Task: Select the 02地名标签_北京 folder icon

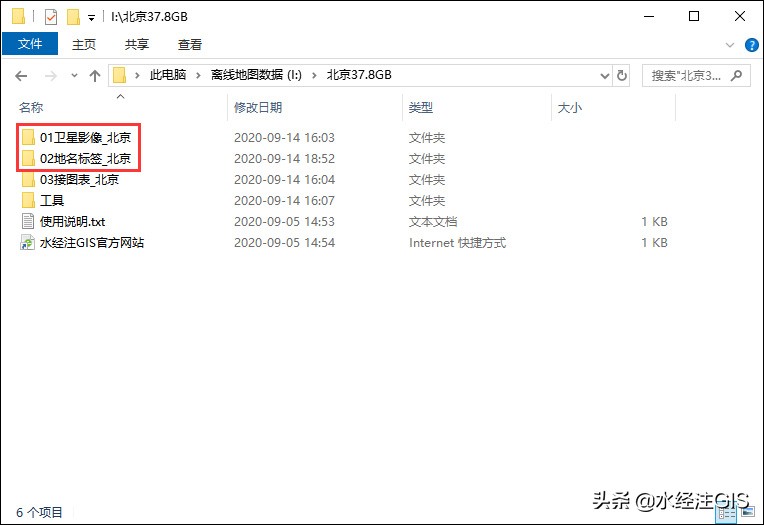Action: click(x=28, y=158)
